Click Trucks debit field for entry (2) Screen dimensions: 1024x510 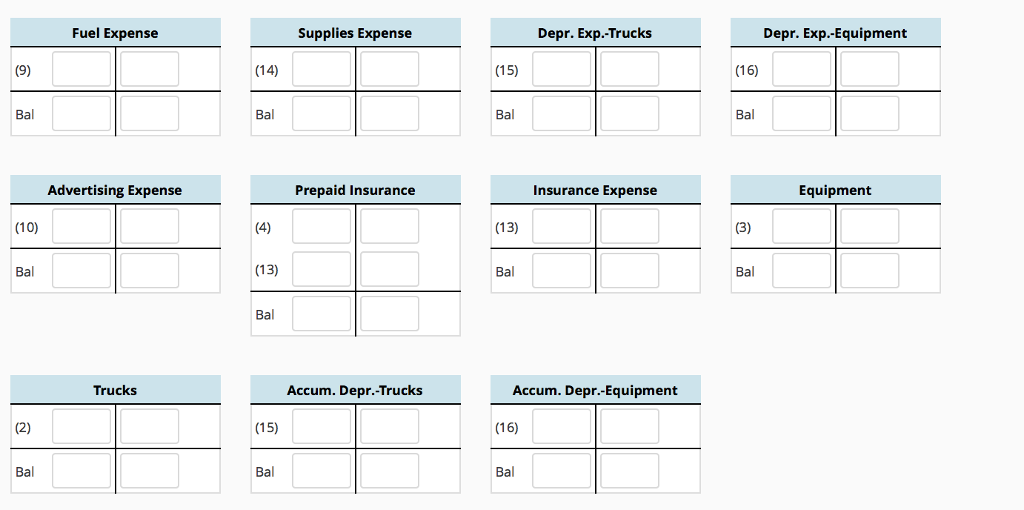(x=82, y=426)
